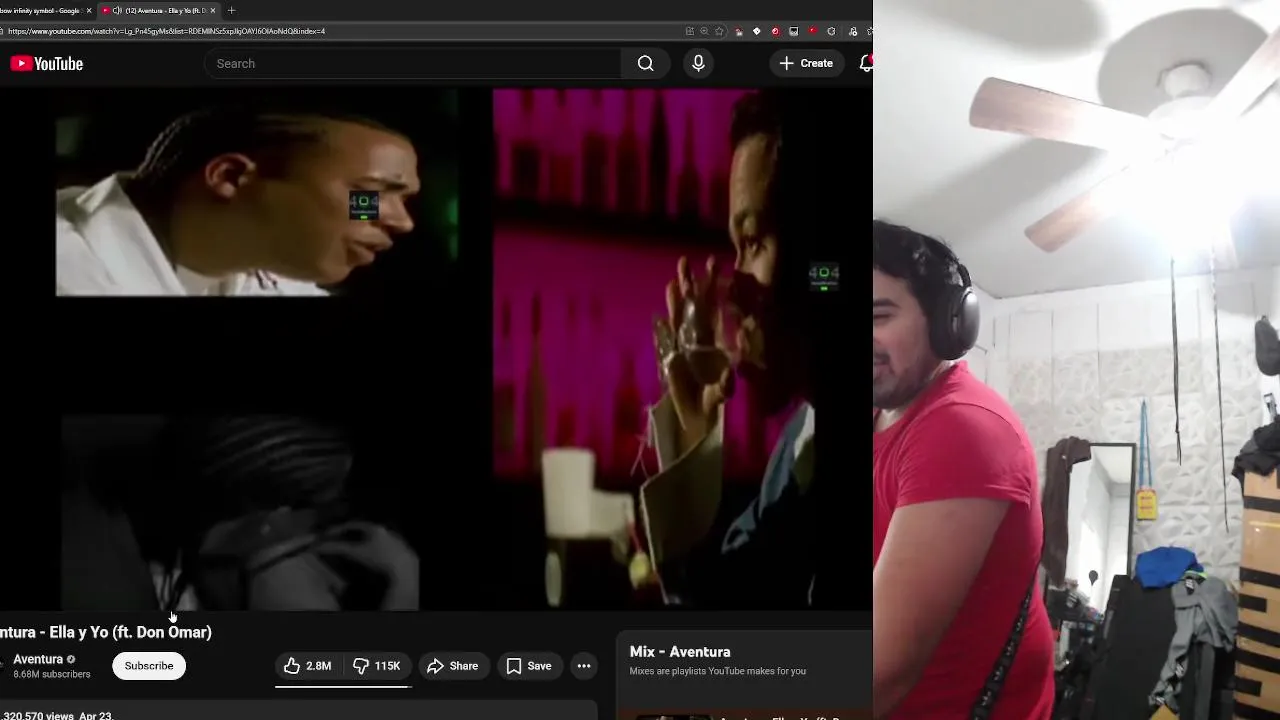Share the Ella y Yo video
The image size is (1280, 720).
pyautogui.click(x=453, y=666)
